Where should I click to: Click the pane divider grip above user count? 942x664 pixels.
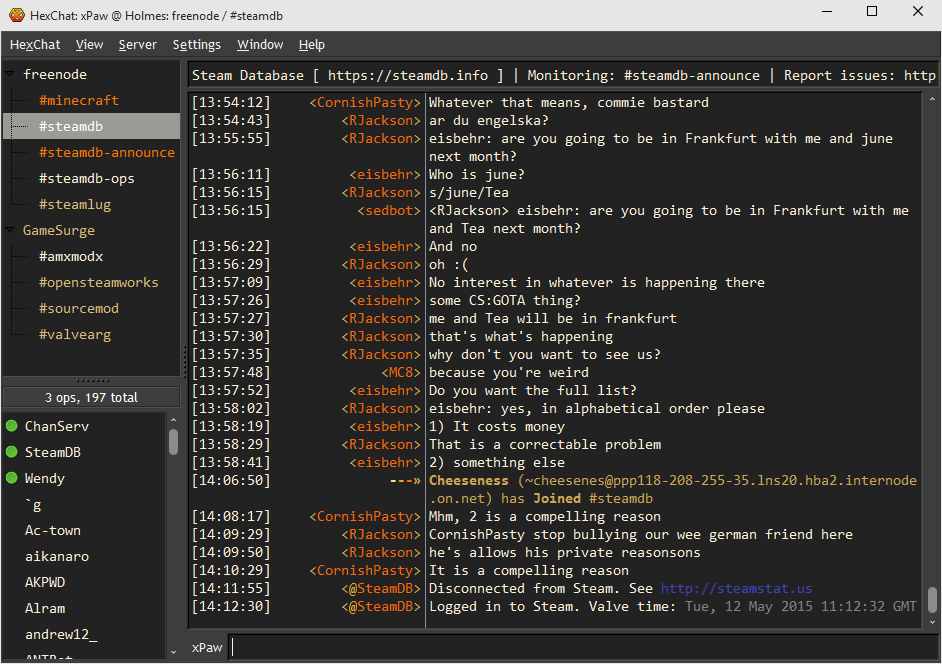click(x=92, y=381)
